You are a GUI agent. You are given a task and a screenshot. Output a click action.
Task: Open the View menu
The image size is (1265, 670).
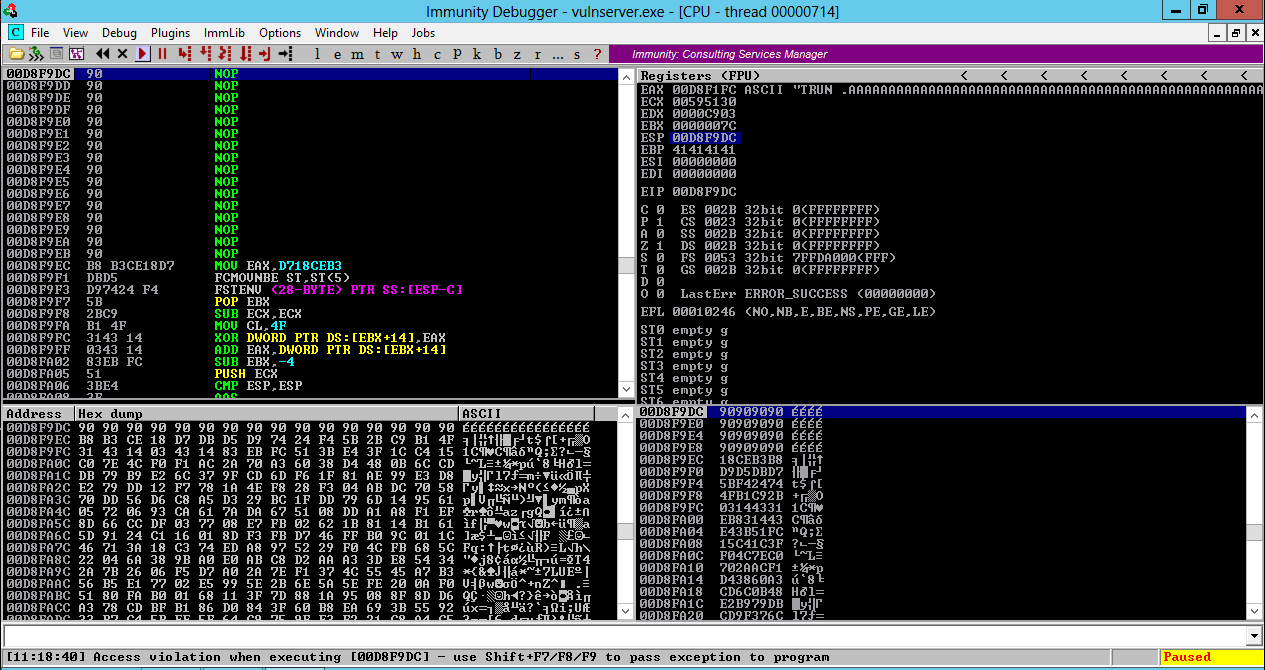(x=75, y=33)
